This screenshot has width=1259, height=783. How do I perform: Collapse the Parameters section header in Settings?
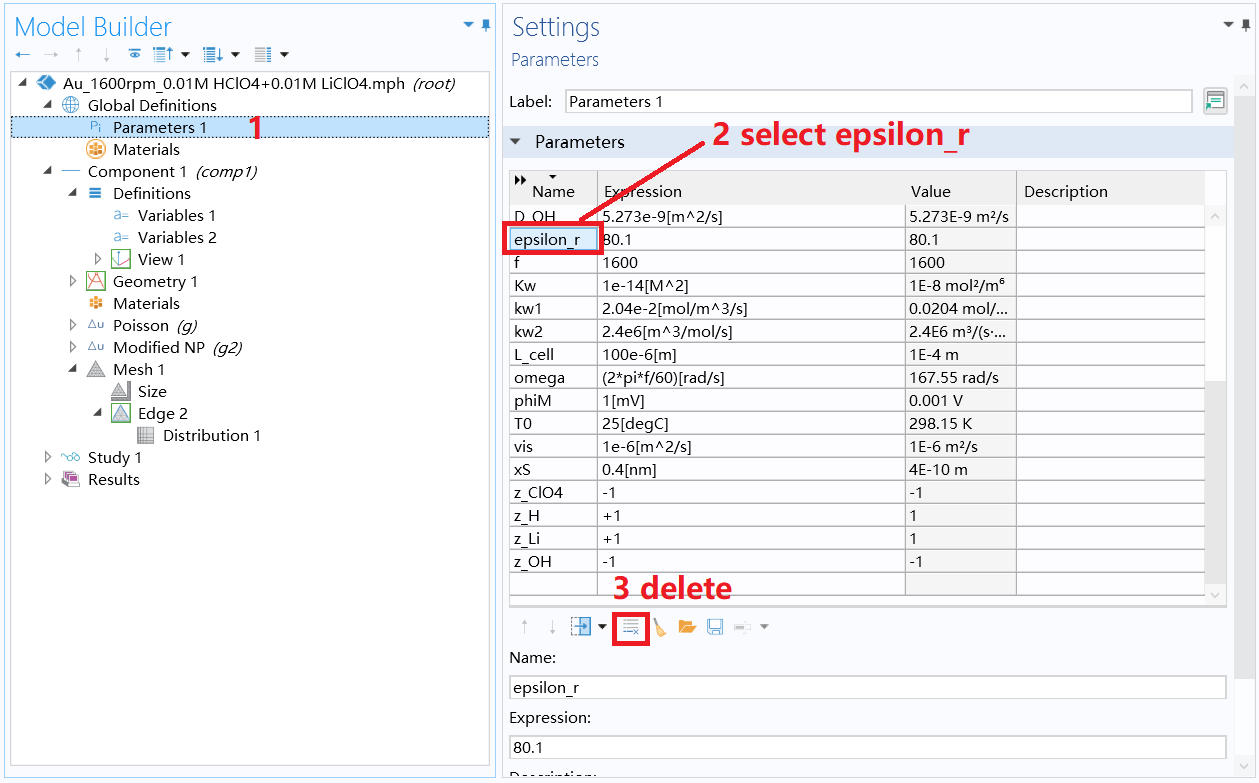click(x=515, y=142)
